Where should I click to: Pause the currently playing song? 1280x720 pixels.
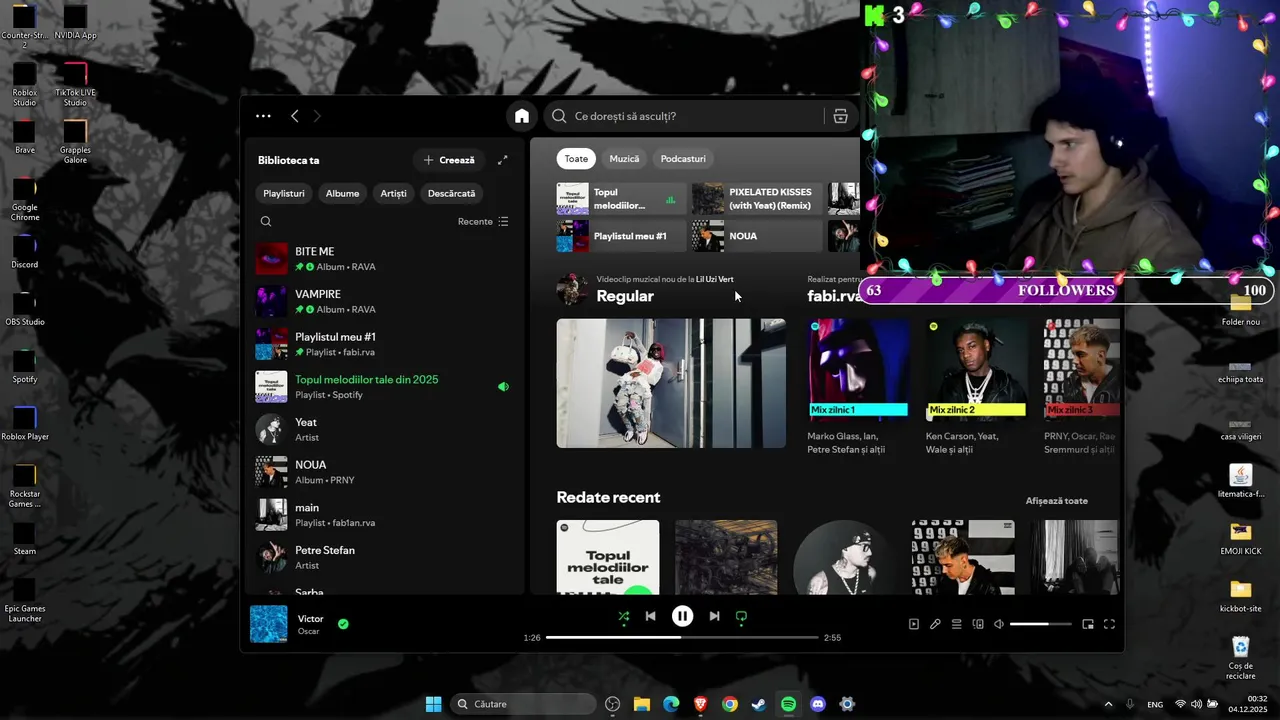coord(682,616)
